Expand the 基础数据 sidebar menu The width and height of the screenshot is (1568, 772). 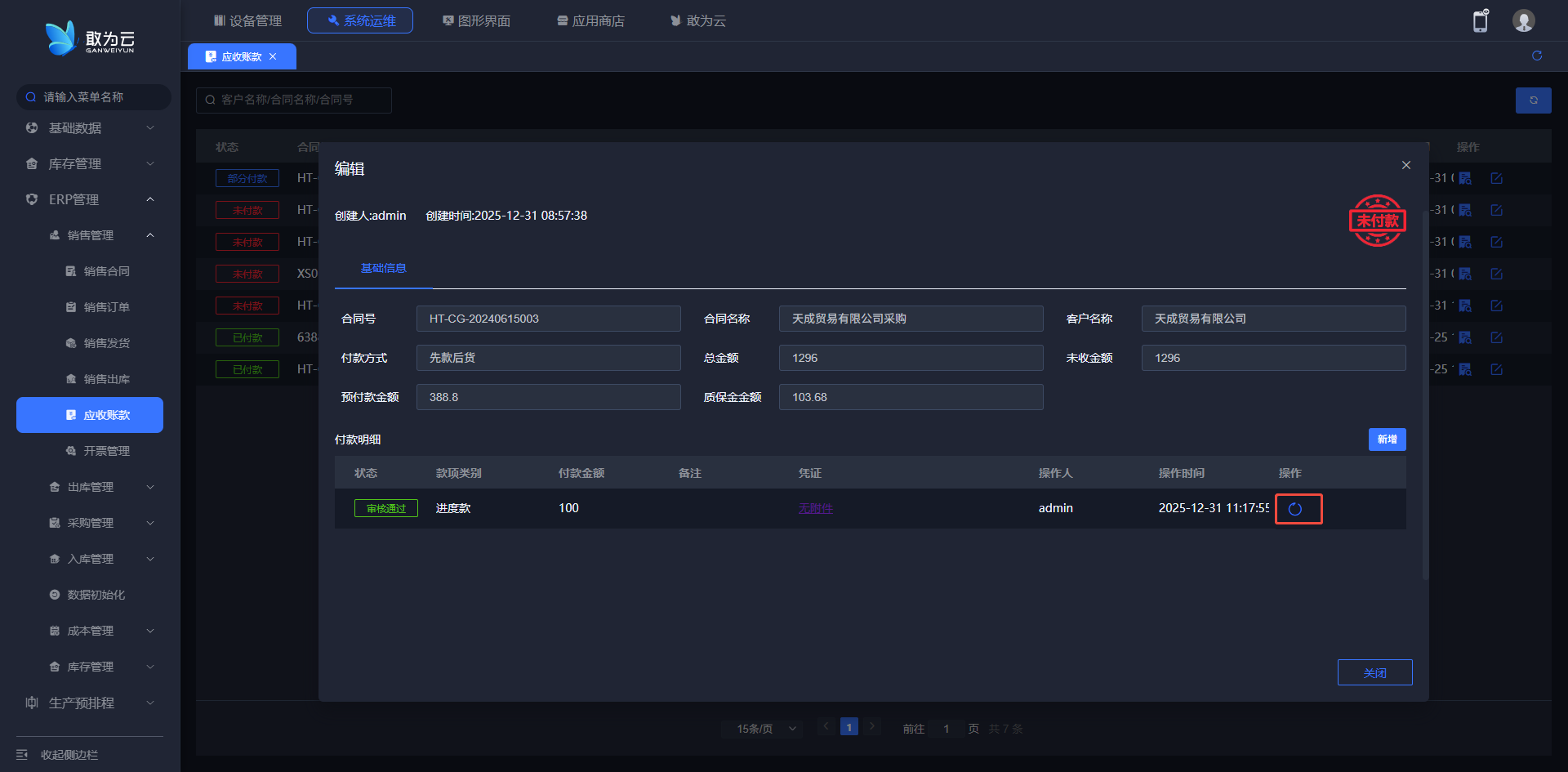[90, 128]
